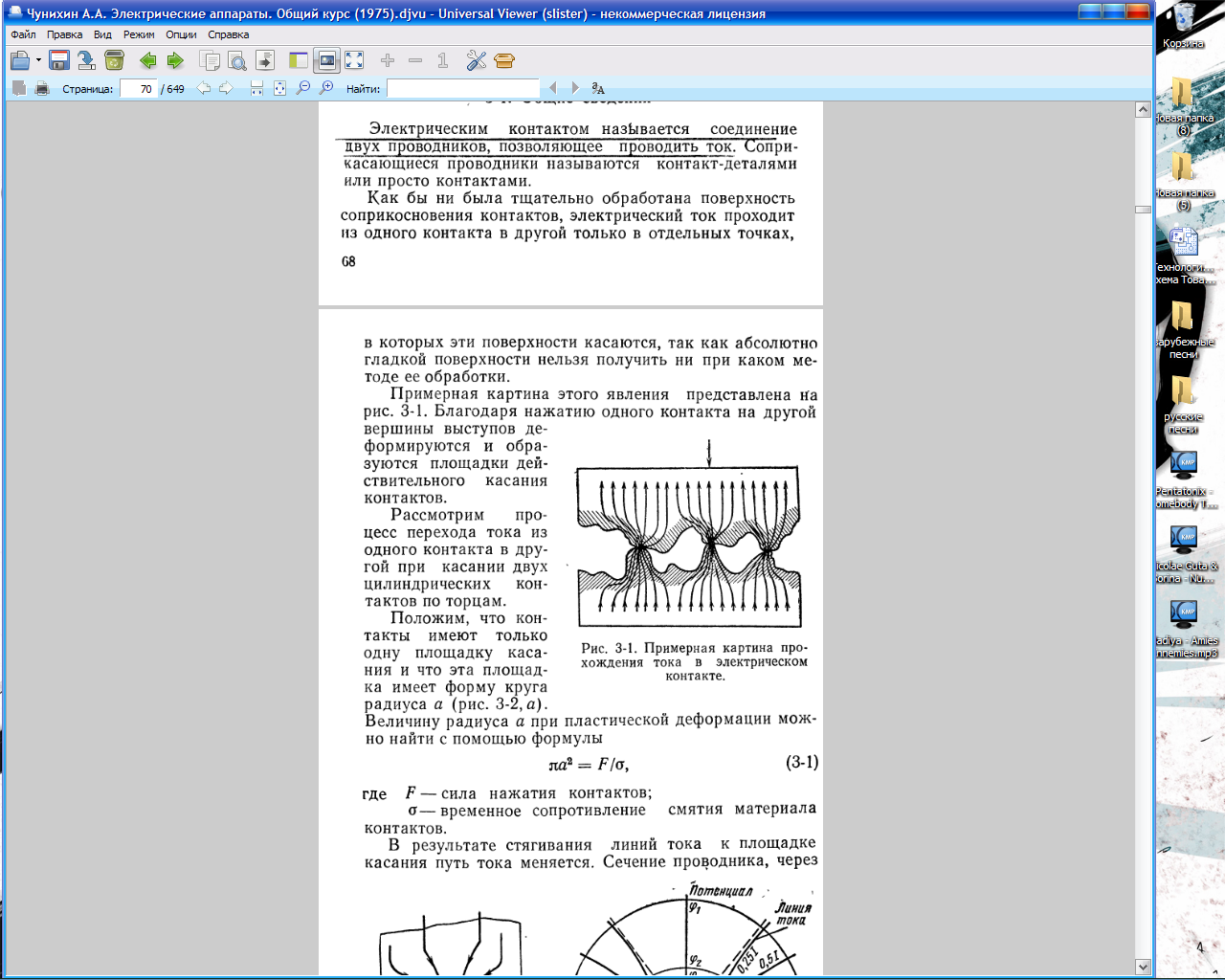Click the orange box plugins icon
1225x980 pixels.
click(504, 60)
